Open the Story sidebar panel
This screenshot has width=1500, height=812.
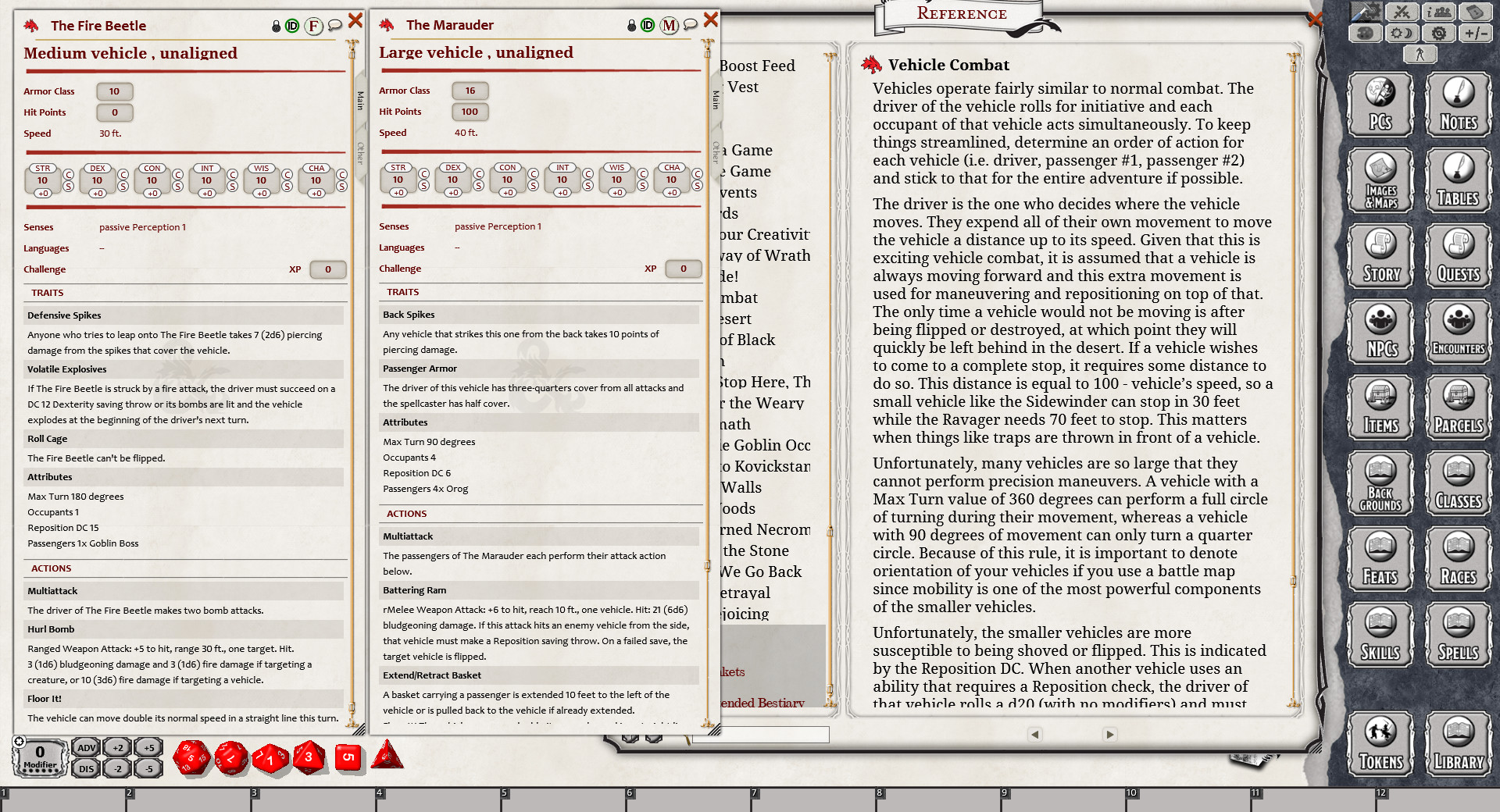pos(1379,256)
